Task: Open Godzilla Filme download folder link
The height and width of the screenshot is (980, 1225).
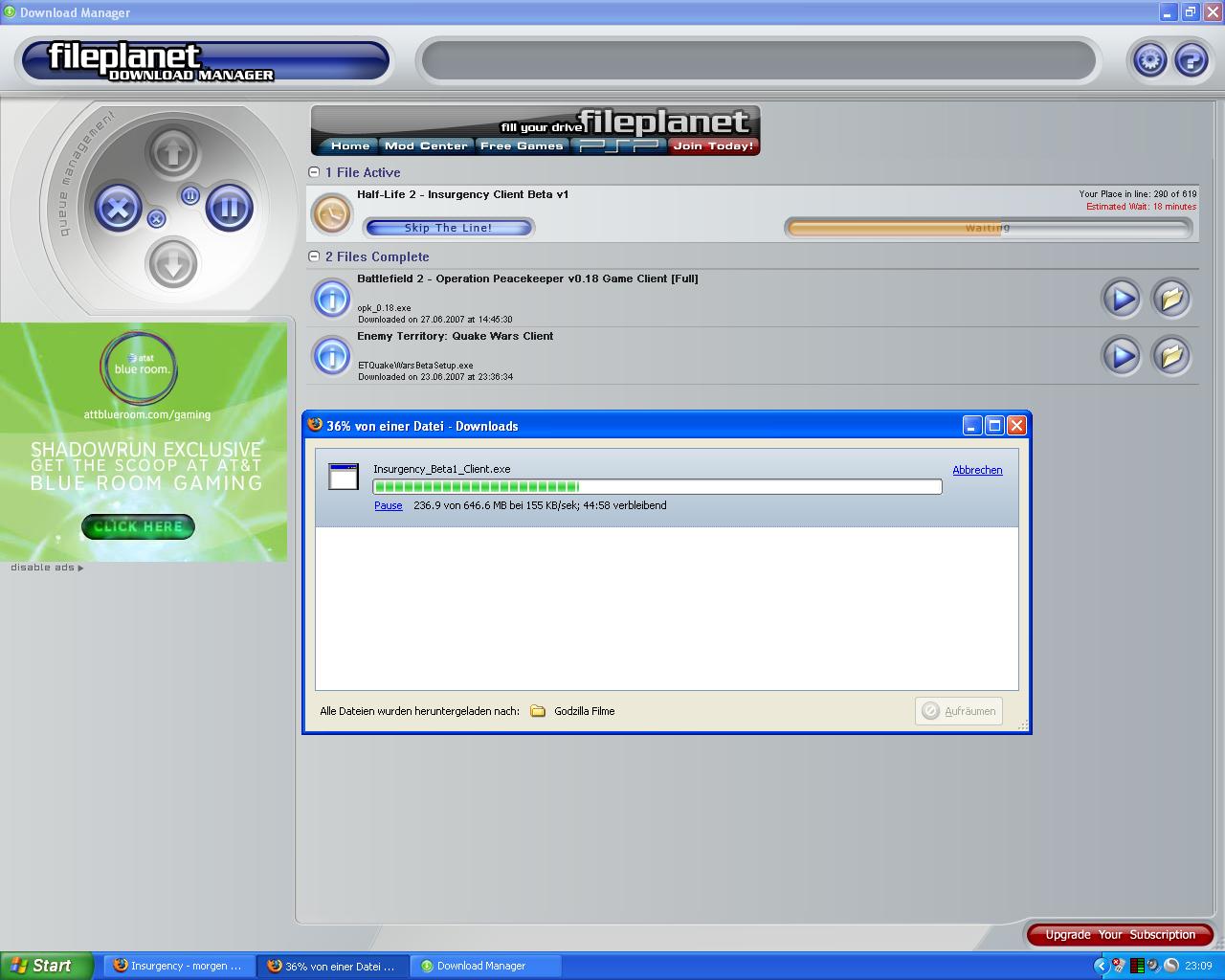Action: tap(584, 711)
